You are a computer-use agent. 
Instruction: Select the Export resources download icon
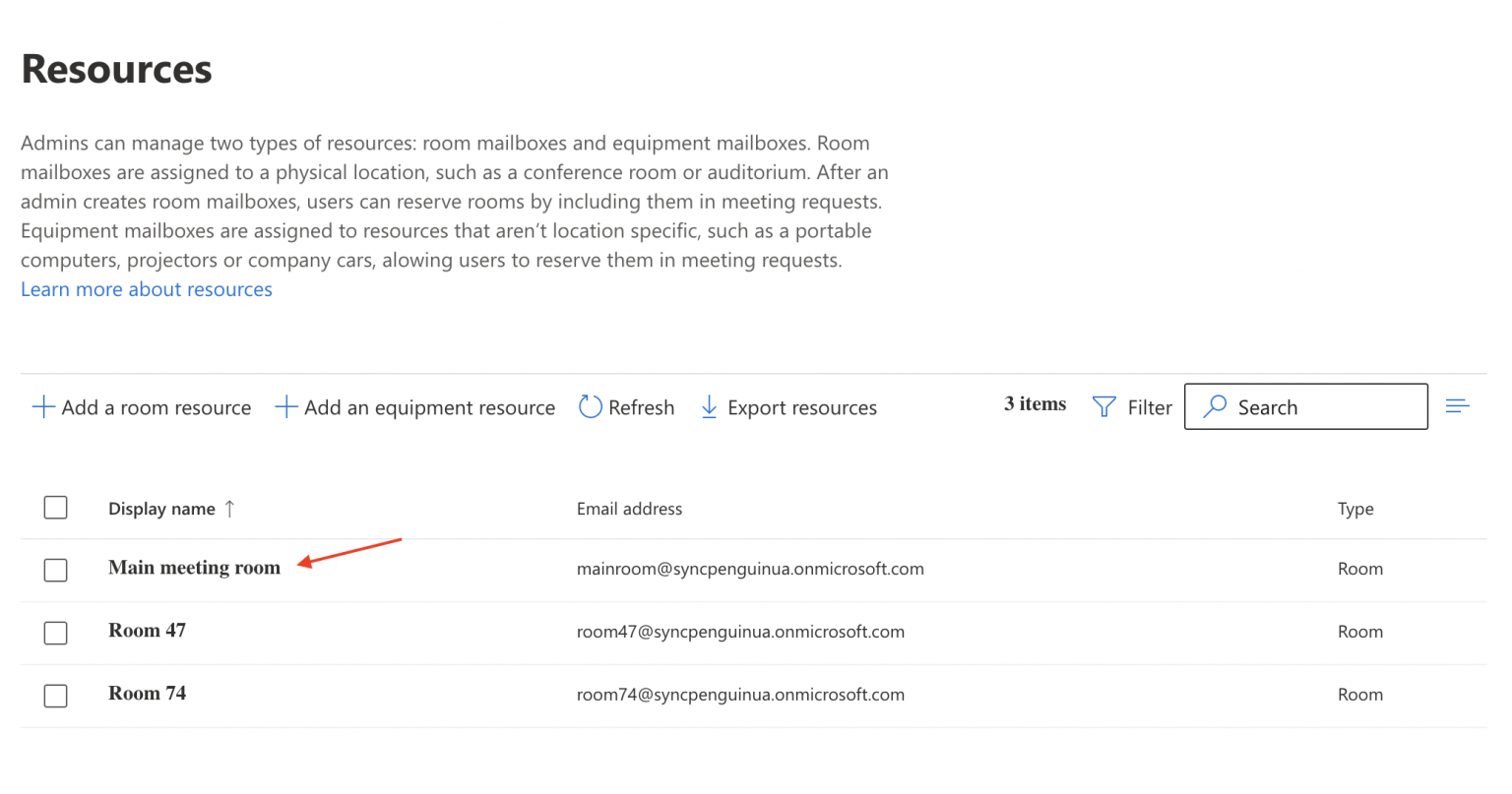click(x=710, y=406)
